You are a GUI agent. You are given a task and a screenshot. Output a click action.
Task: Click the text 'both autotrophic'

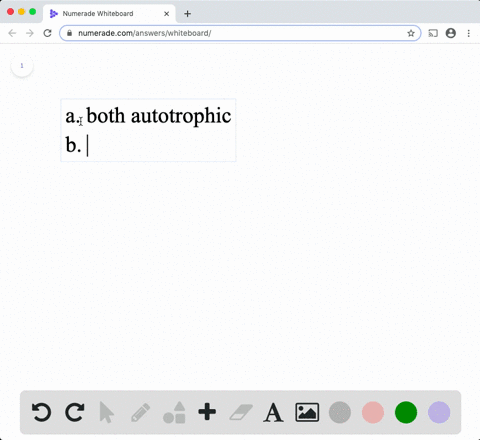click(x=159, y=116)
